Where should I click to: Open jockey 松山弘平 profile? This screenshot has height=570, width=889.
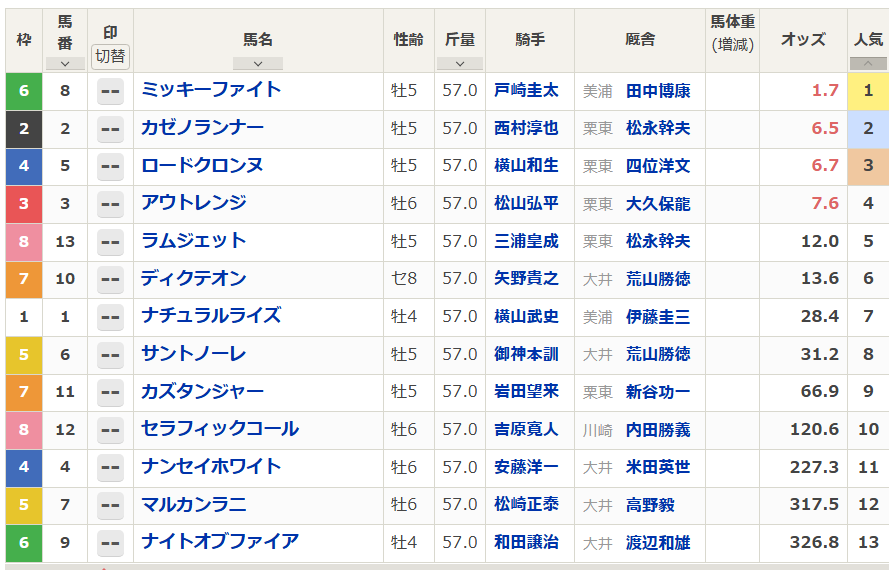point(526,203)
